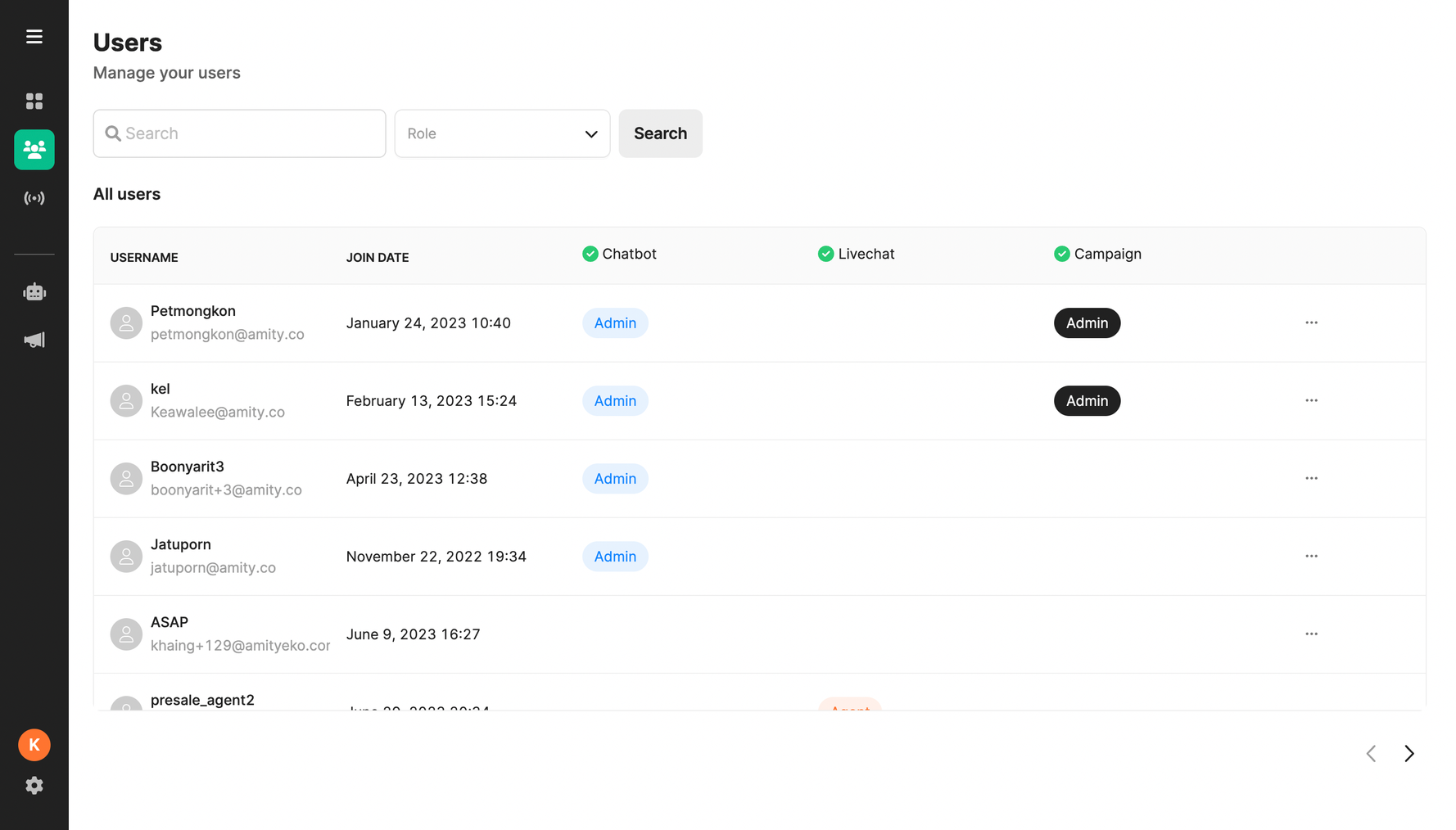
Task: Expand the Role dropdown filter
Action: 502,133
